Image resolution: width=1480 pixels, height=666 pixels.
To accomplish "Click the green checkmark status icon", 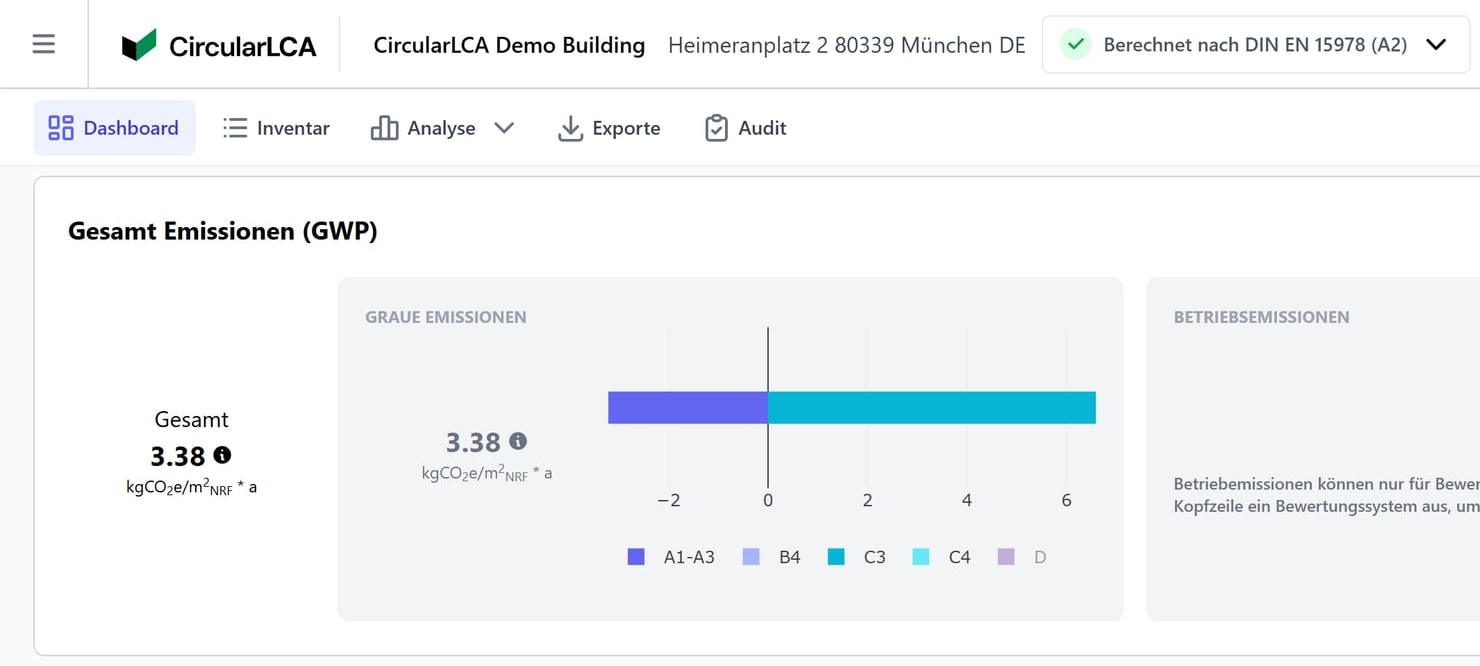I will point(1076,45).
